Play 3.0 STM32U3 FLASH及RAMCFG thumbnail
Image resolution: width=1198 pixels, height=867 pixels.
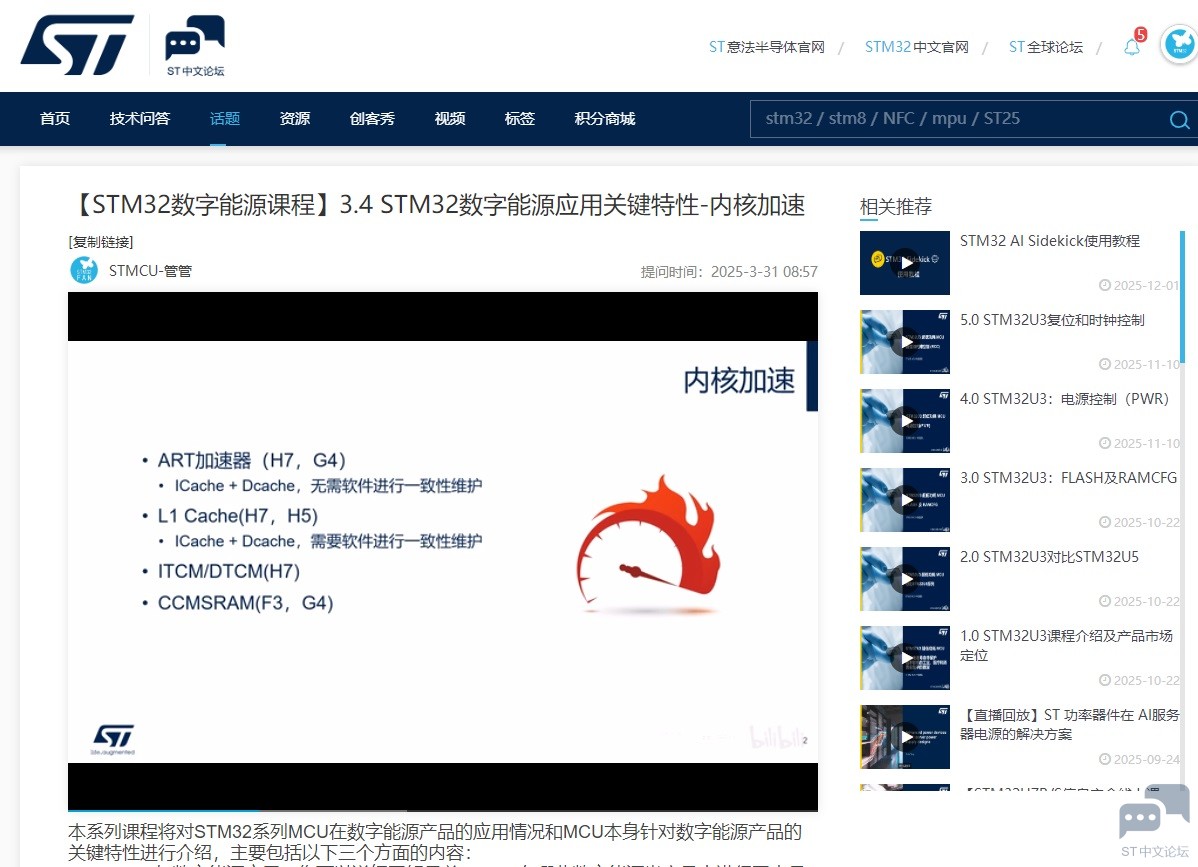coord(905,500)
